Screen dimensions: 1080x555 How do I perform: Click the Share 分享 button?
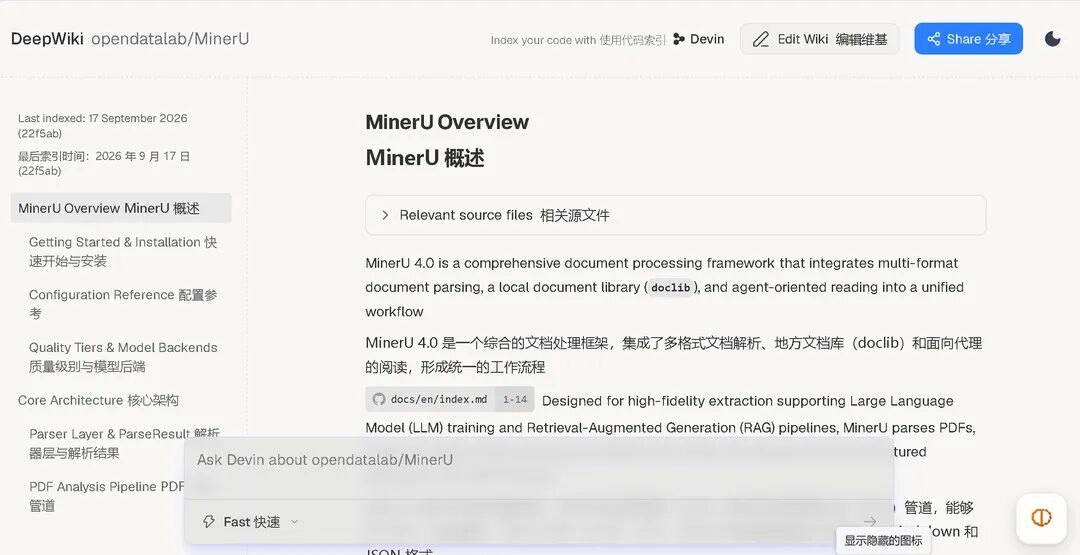pos(968,39)
